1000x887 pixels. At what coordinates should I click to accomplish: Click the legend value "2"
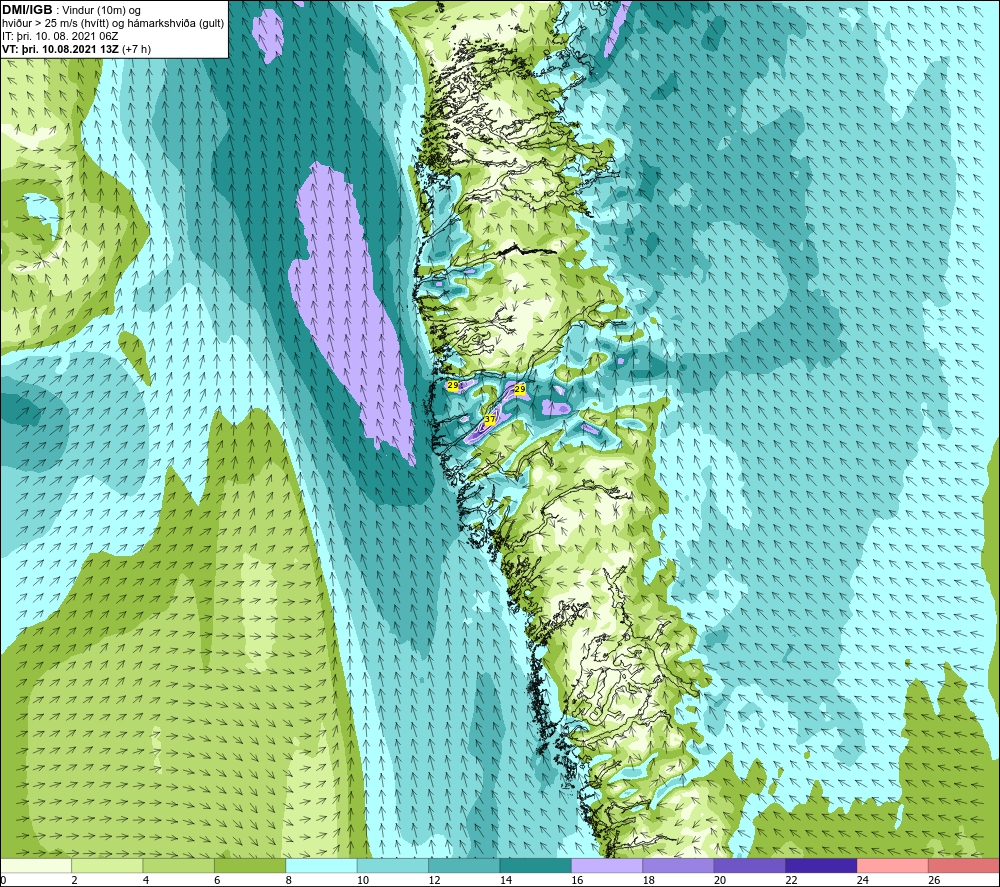(x=75, y=880)
